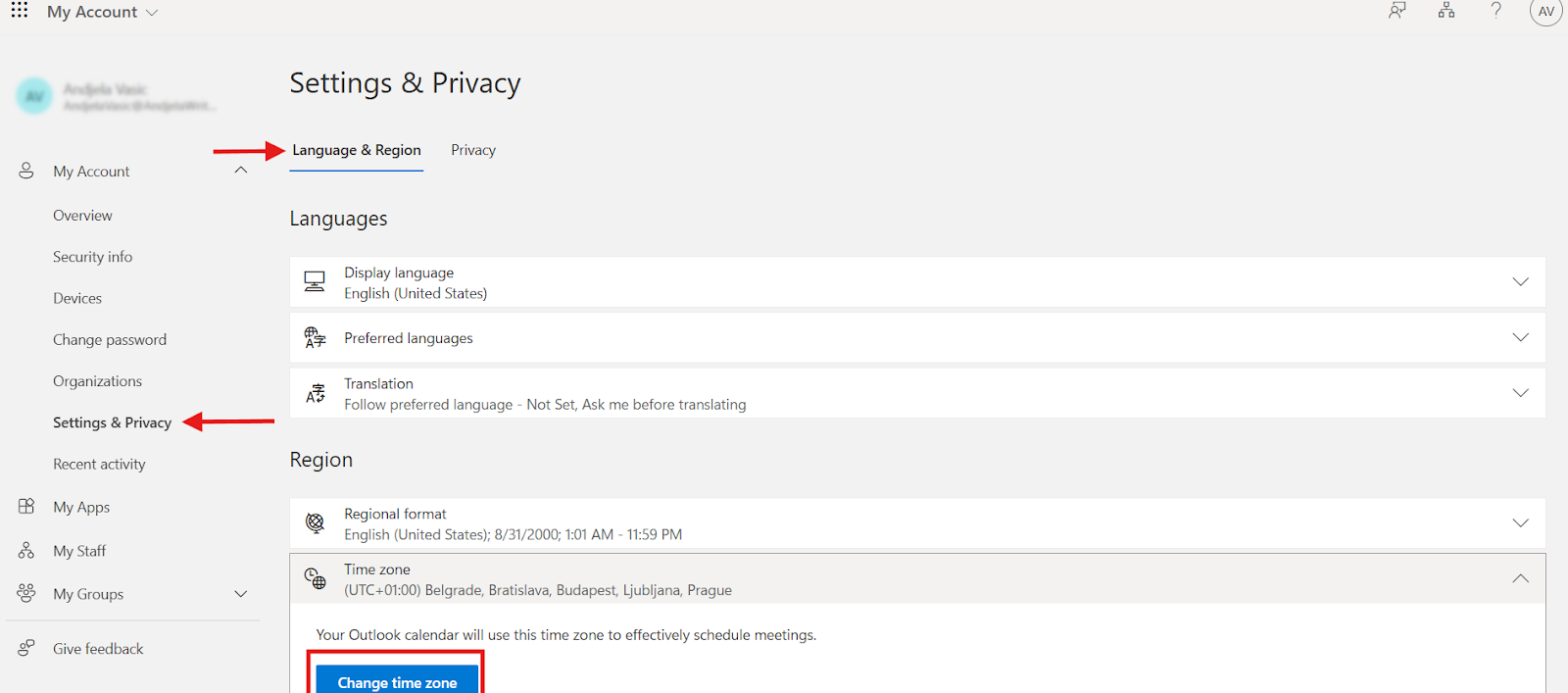Screen dimensions: 1568x693
Task: Click the My Staff sidebar icon
Action: [26, 551]
